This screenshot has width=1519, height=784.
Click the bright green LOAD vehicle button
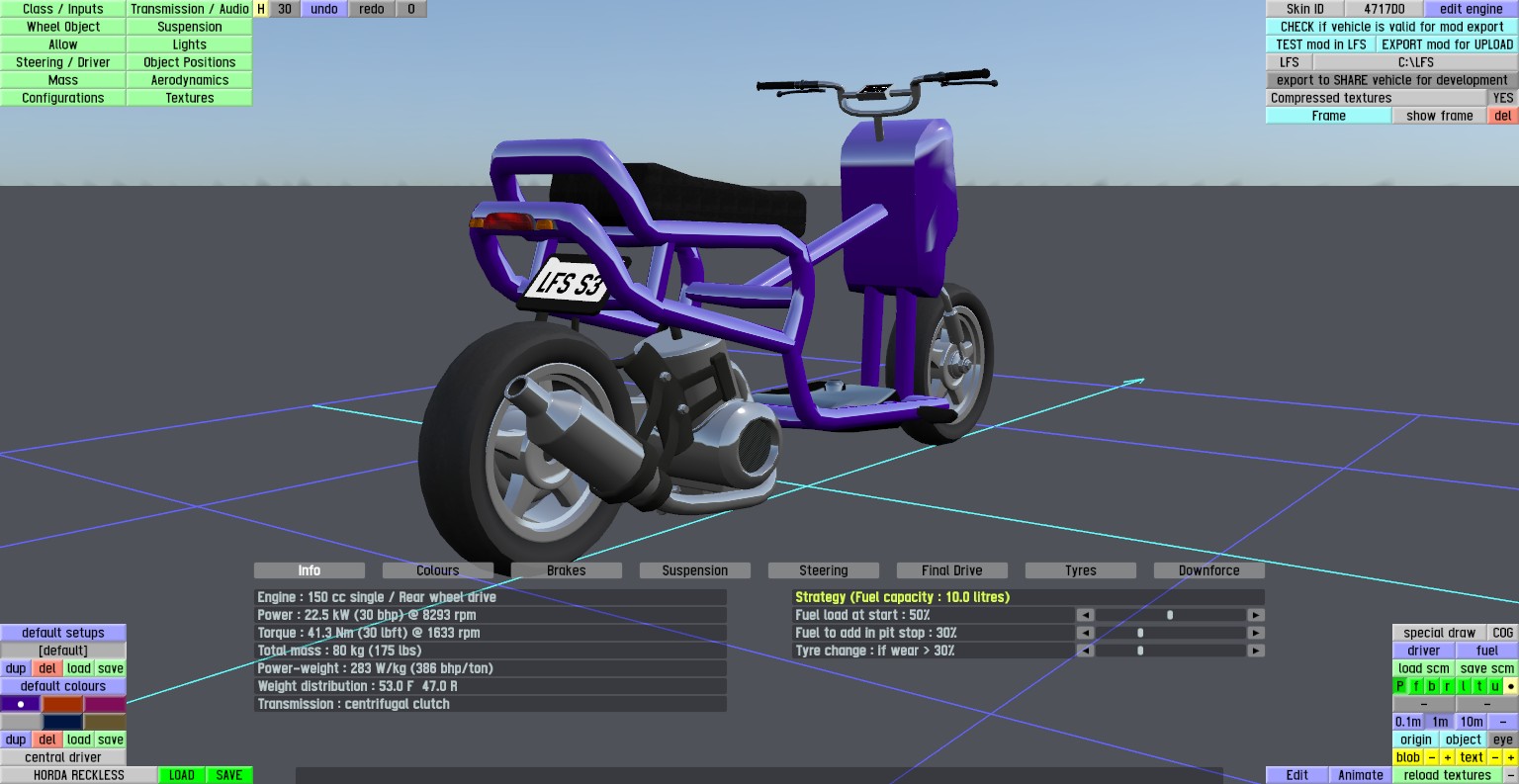(182, 775)
